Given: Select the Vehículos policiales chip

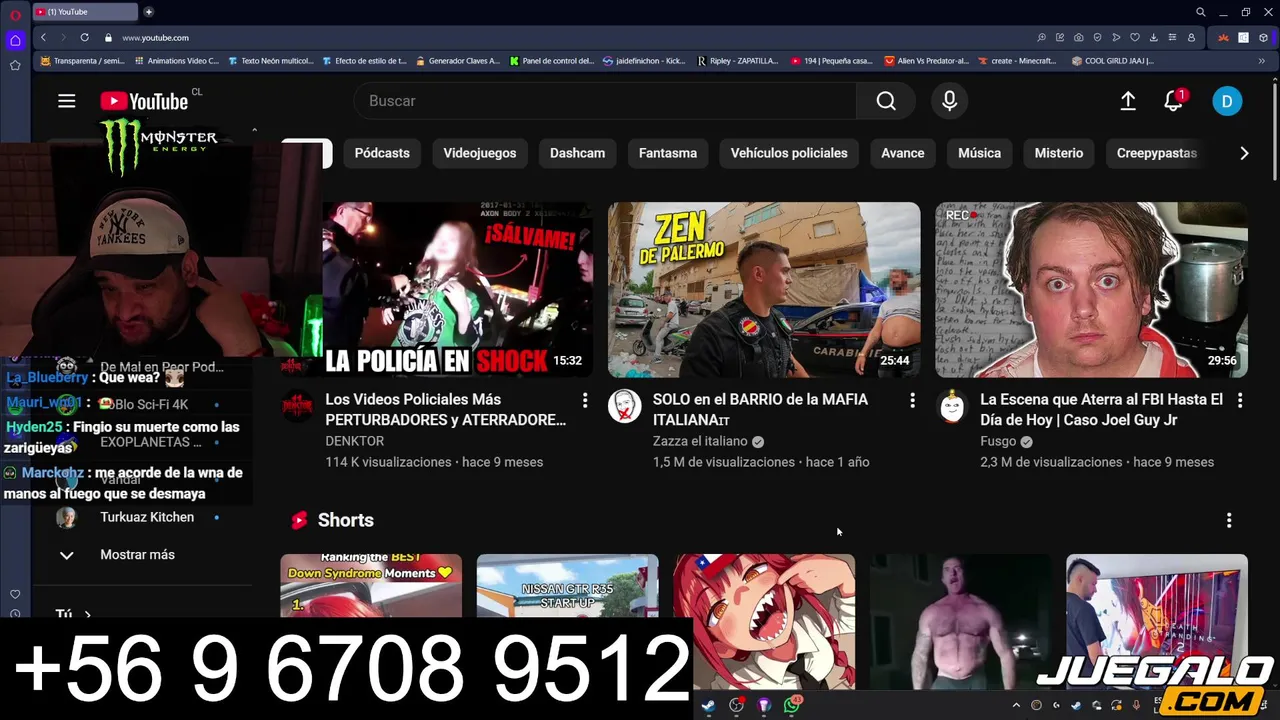Looking at the screenshot, I should pyautogui.click(x=789, y=153).
